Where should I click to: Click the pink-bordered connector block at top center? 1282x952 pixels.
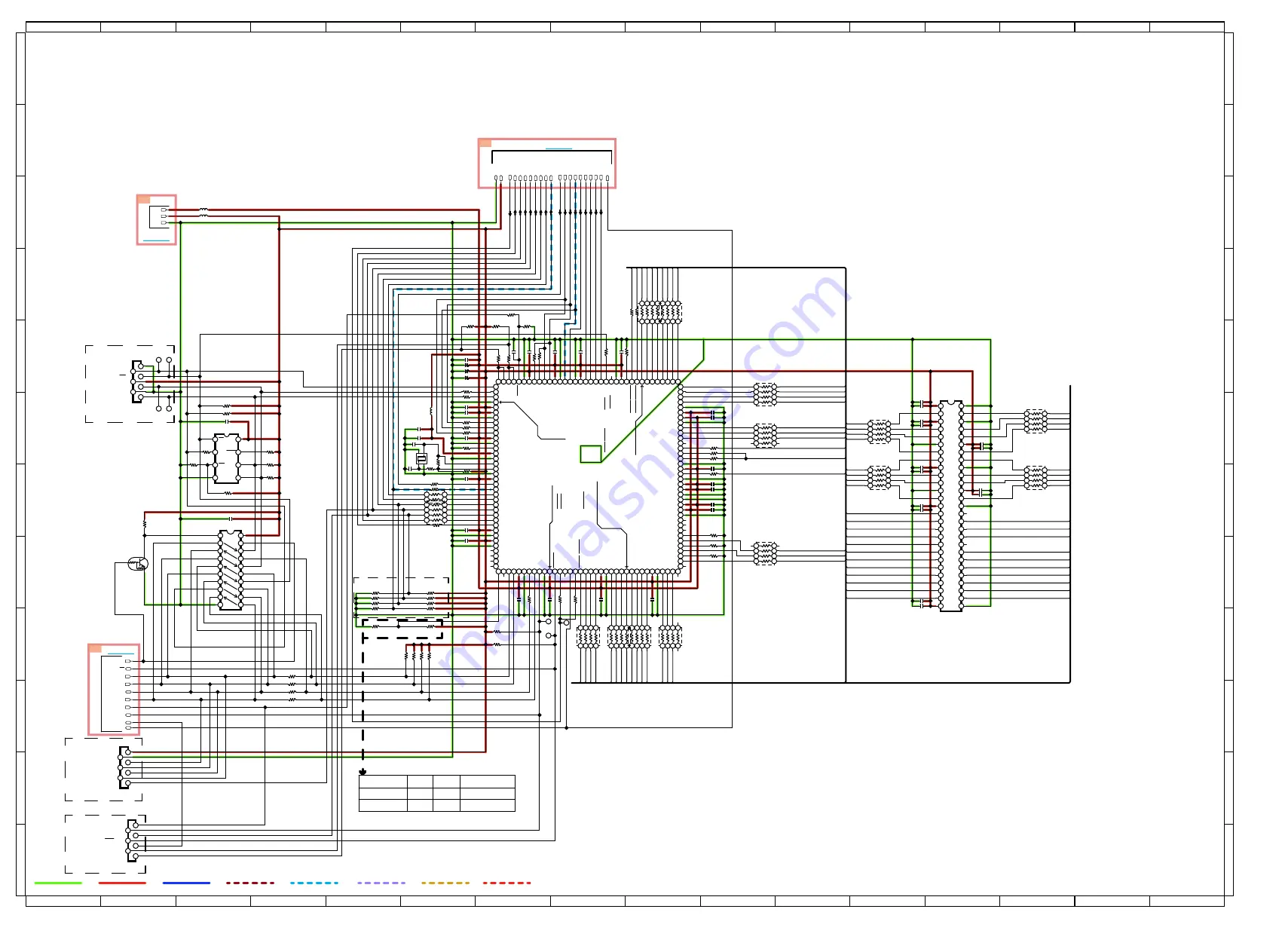pyautogui.click(x=547, y=163)
